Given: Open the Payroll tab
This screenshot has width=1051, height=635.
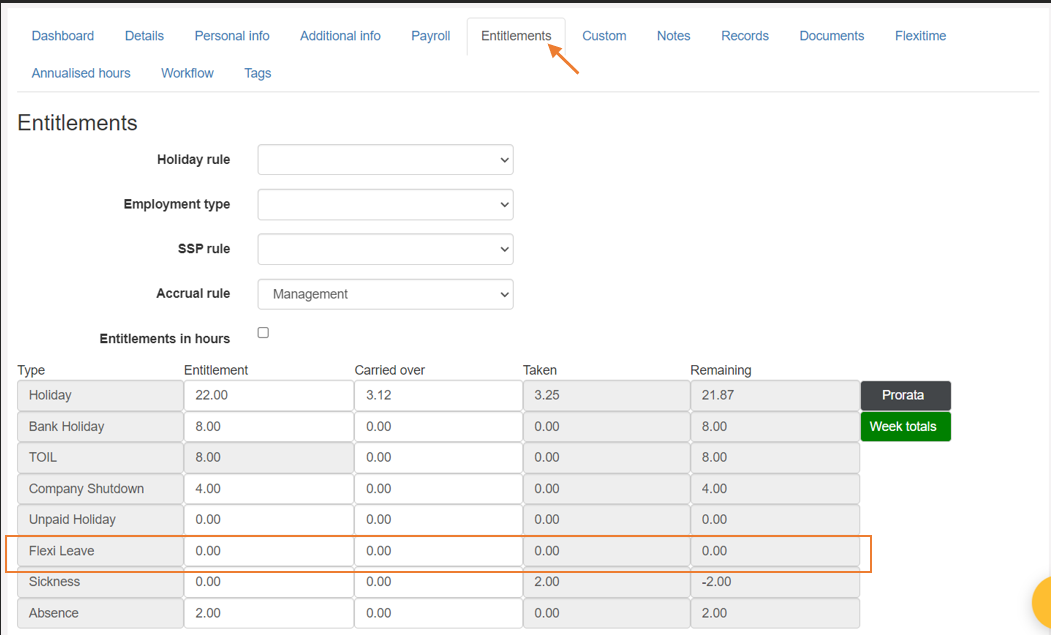Looking at the screenshot, I should [430, 35].
